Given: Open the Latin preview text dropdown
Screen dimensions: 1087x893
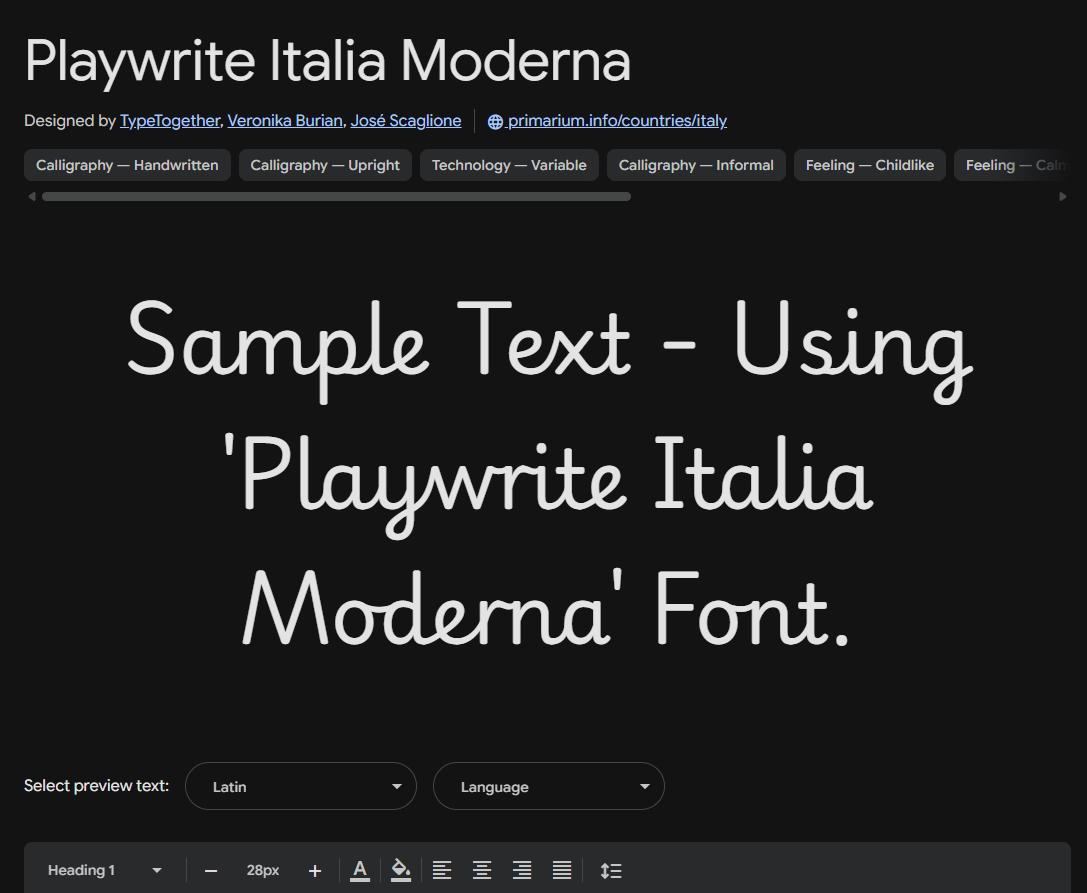Looking at the screenshot, I should (x=301, y=786).
